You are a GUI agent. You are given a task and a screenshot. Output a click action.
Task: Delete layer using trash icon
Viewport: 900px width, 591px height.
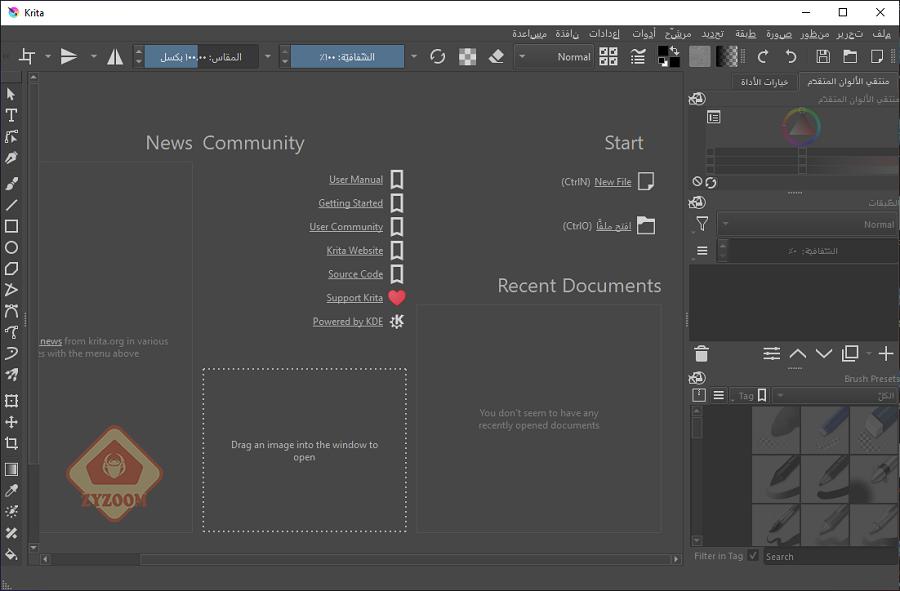point(701,353)
